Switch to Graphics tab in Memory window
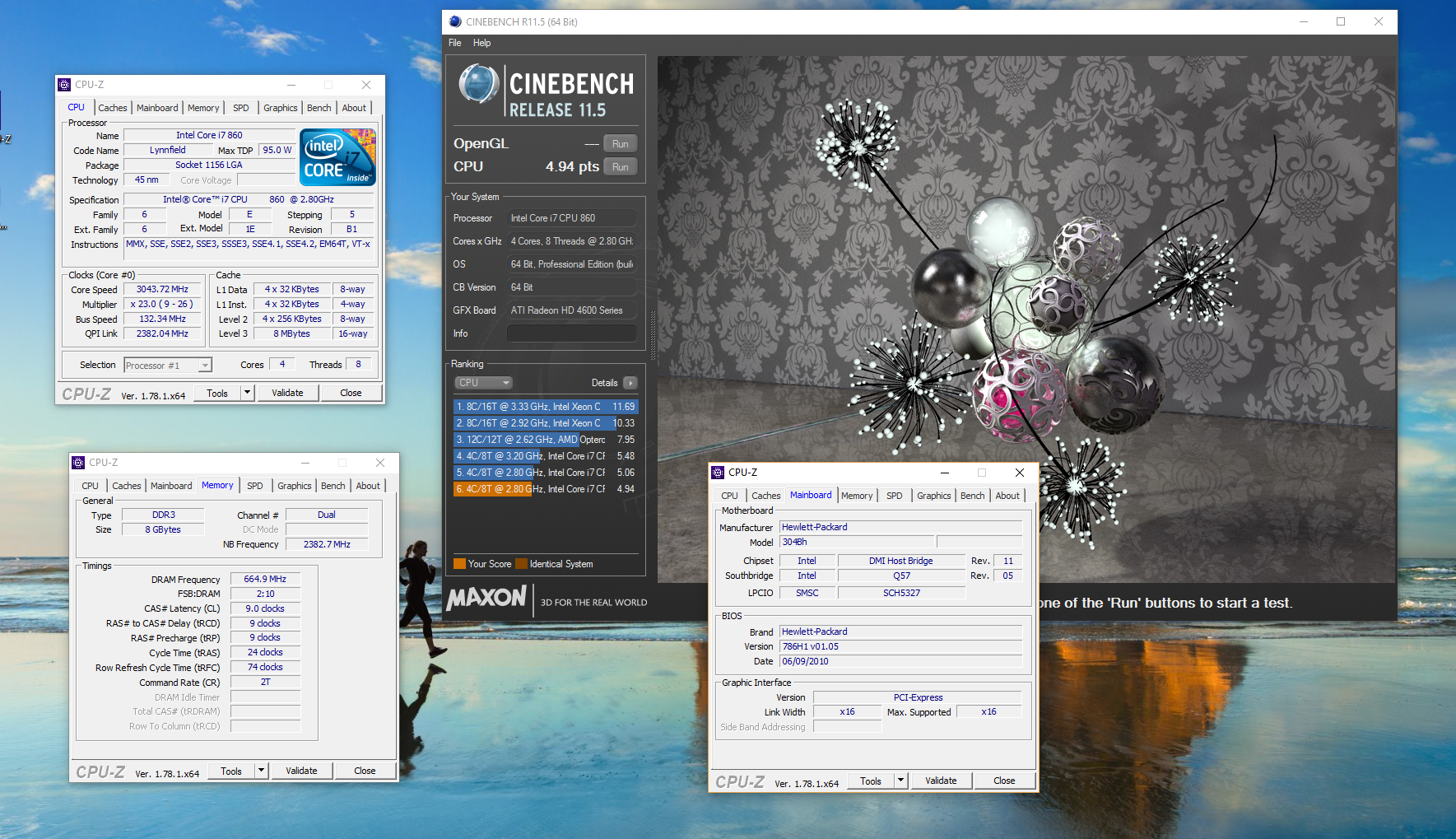This screenshot has height=839, width=1456. click(295, 486)
